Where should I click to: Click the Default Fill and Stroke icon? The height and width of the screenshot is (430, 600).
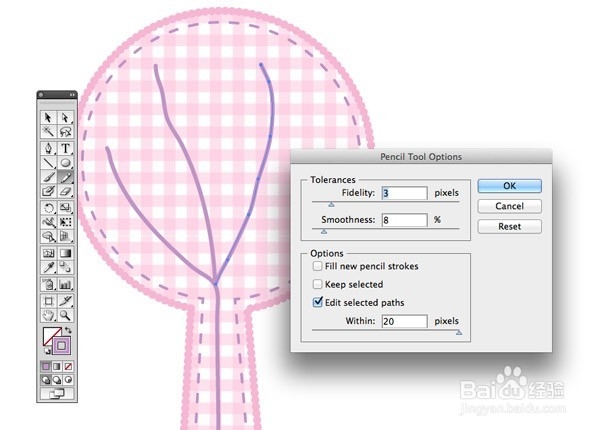point(47,350)
